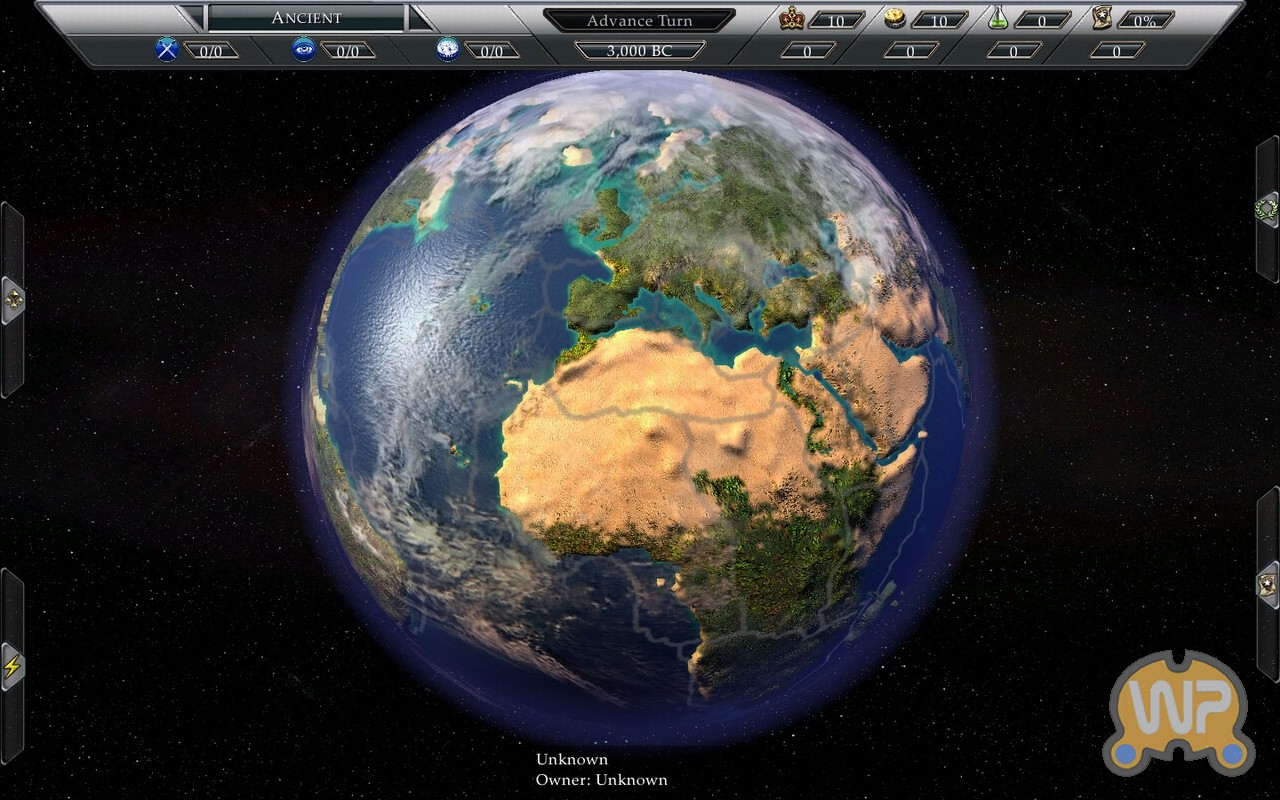This screenshot has width=1280, height=800.
Task: Click the blue globe diplomacy icon
Action: (x=448, y=49)
